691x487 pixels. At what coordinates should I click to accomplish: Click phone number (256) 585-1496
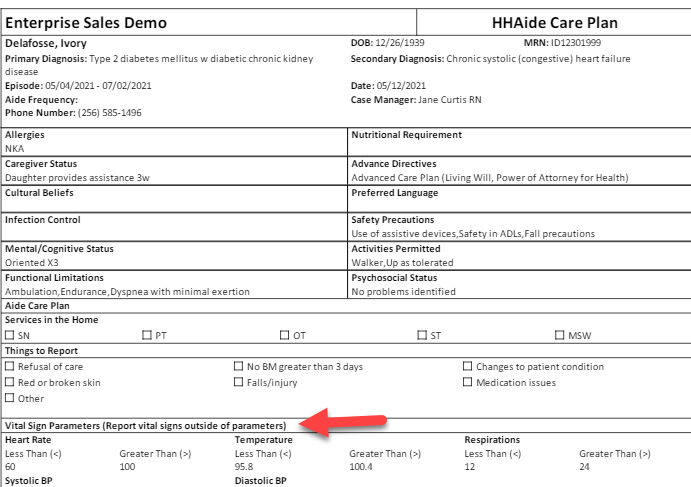pos(110,113)
